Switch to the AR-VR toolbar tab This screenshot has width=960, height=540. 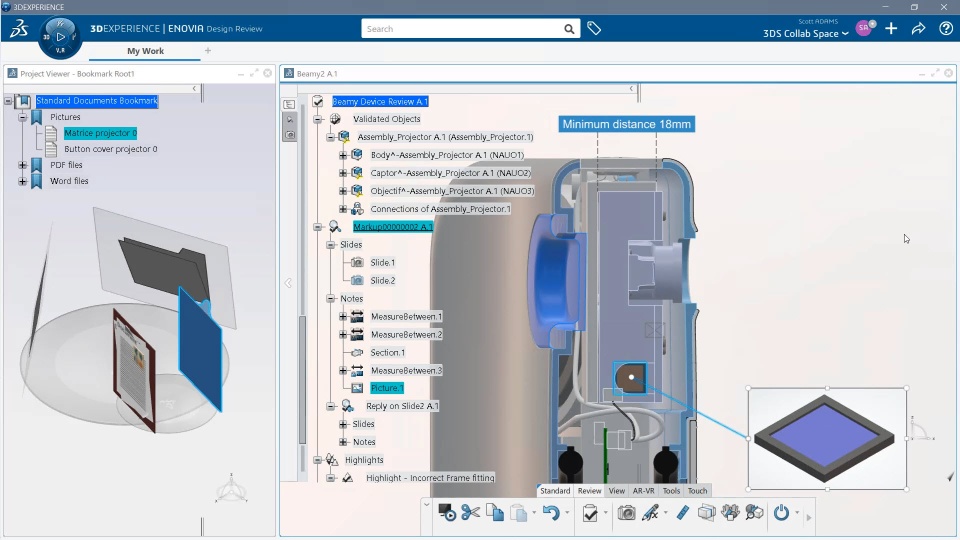point(643,491)
